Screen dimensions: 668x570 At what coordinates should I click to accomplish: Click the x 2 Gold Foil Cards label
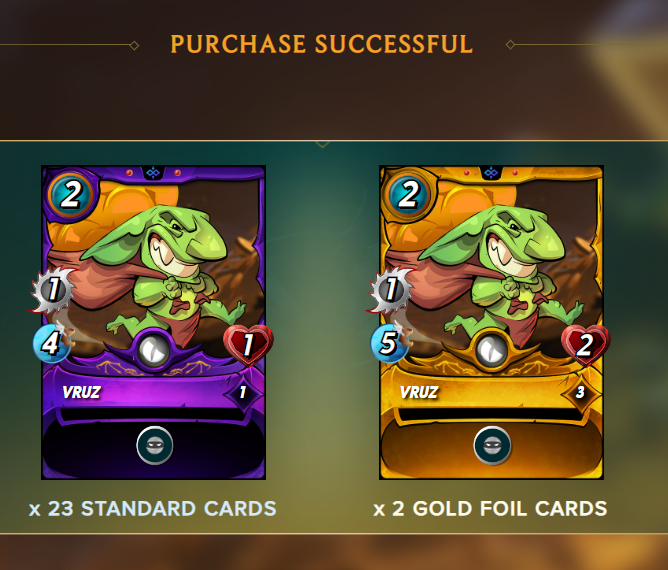[x=490, y=509]
